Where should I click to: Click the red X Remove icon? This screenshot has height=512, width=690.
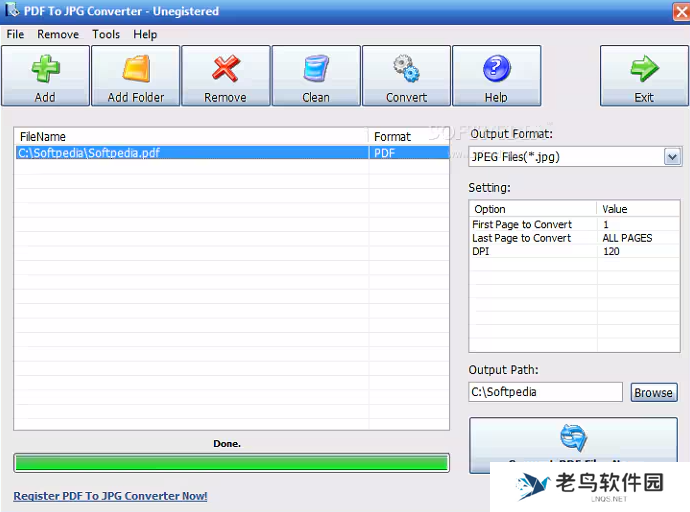[x=226, y=70]
